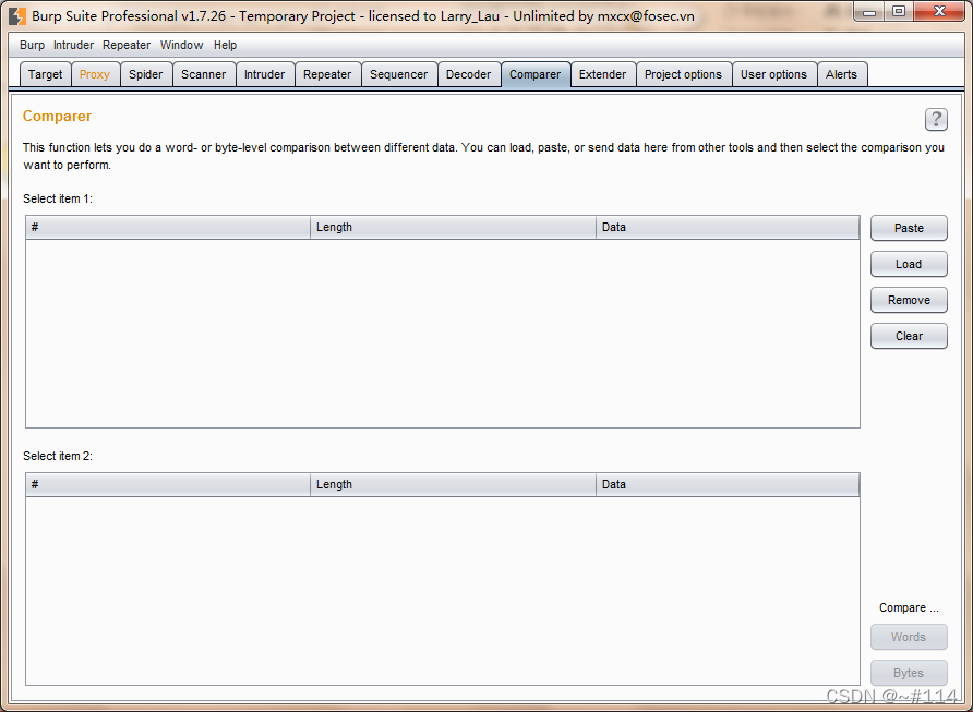Open the Intruder menu in menu bar
The width and height of the screenshot is (973, 713).
[x=74, y=45]
